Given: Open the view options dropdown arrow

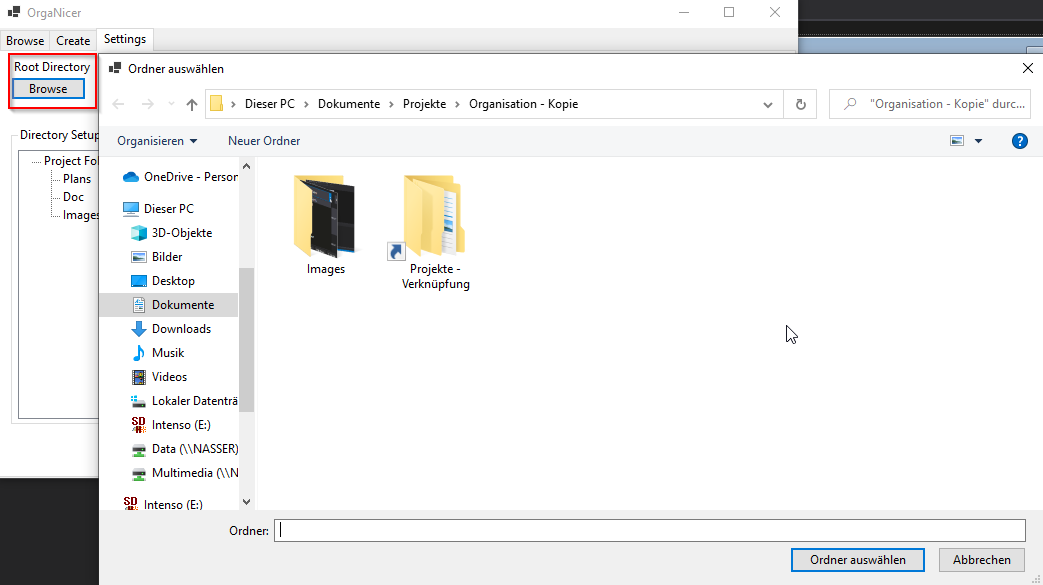Looking at the screenshot, I should (x=978, y=141).
